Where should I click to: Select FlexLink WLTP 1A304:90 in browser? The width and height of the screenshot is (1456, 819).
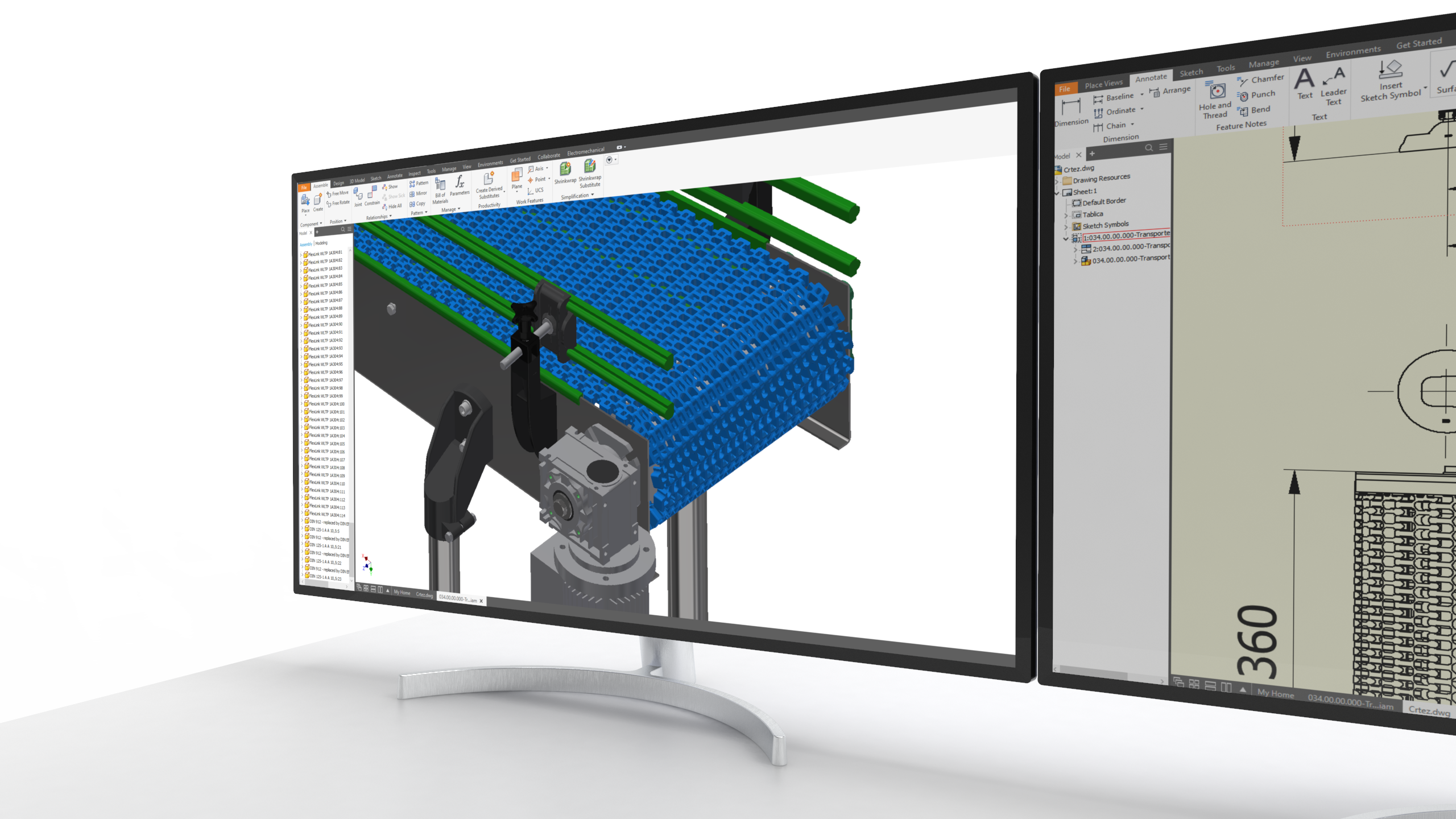pyautogui.click(x=325, y=325)
